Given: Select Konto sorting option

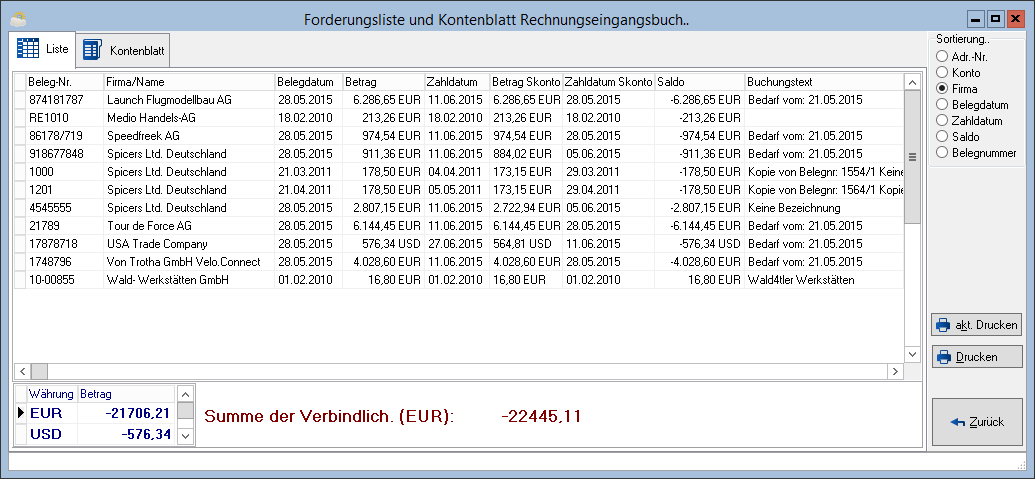Looking at the screenshot, I should pos(958,73).
